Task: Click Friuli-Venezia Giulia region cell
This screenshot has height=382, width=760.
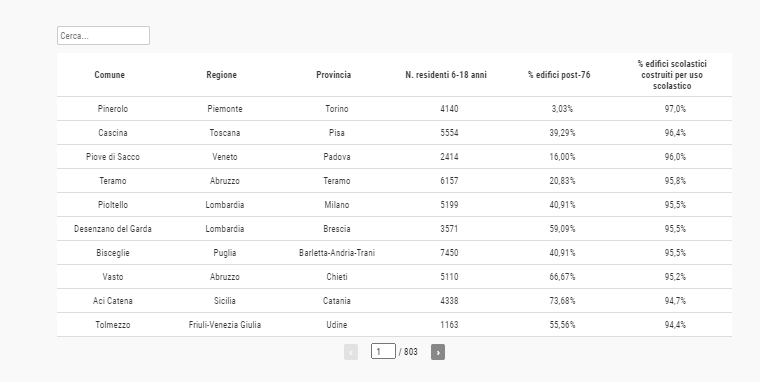Action: point(224,325)
